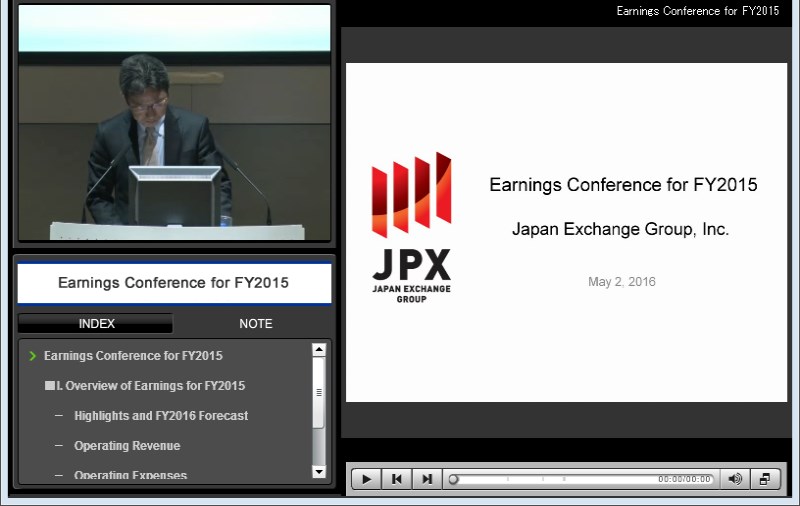Jump to Operating Expenses section
Screen dimensions: 800x506
click(x=131, y=475)
